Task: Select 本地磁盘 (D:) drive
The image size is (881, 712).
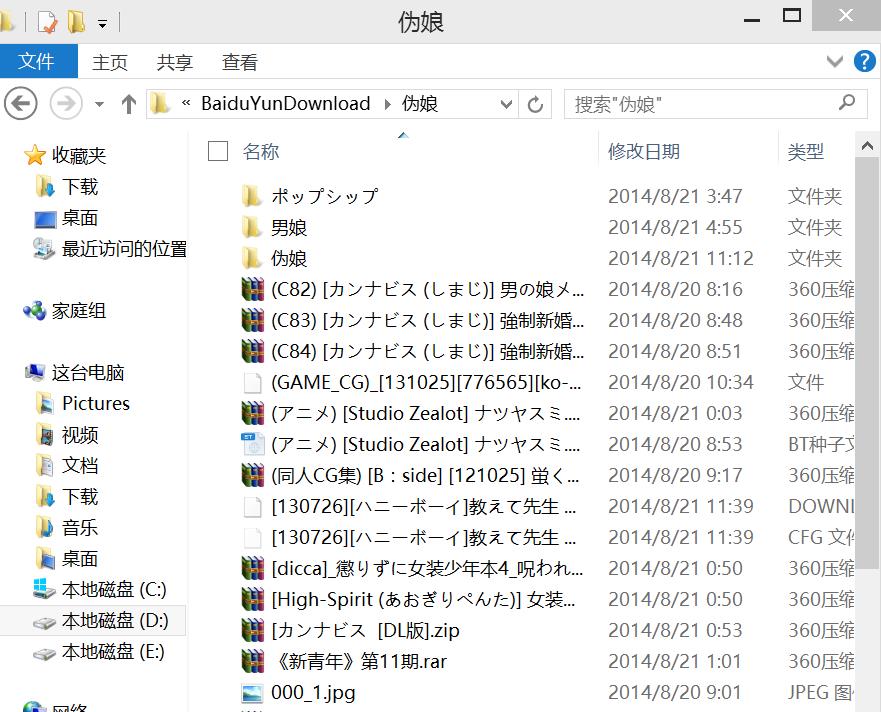Action: point(115,620)
